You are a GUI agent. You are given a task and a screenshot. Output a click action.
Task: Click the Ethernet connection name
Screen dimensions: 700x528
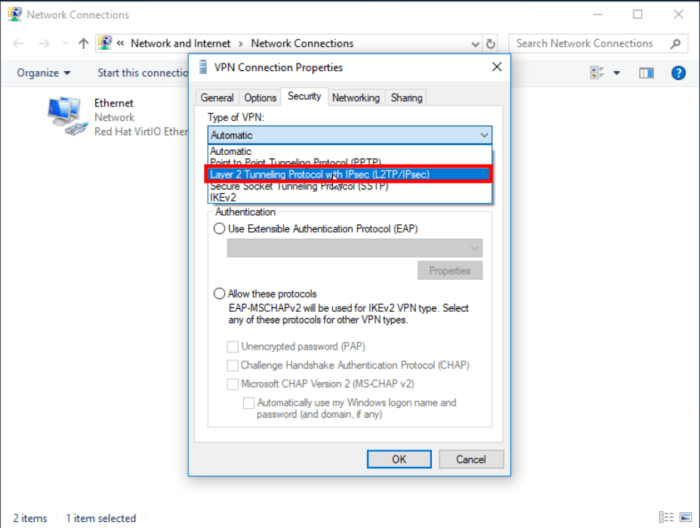point(113,103)
